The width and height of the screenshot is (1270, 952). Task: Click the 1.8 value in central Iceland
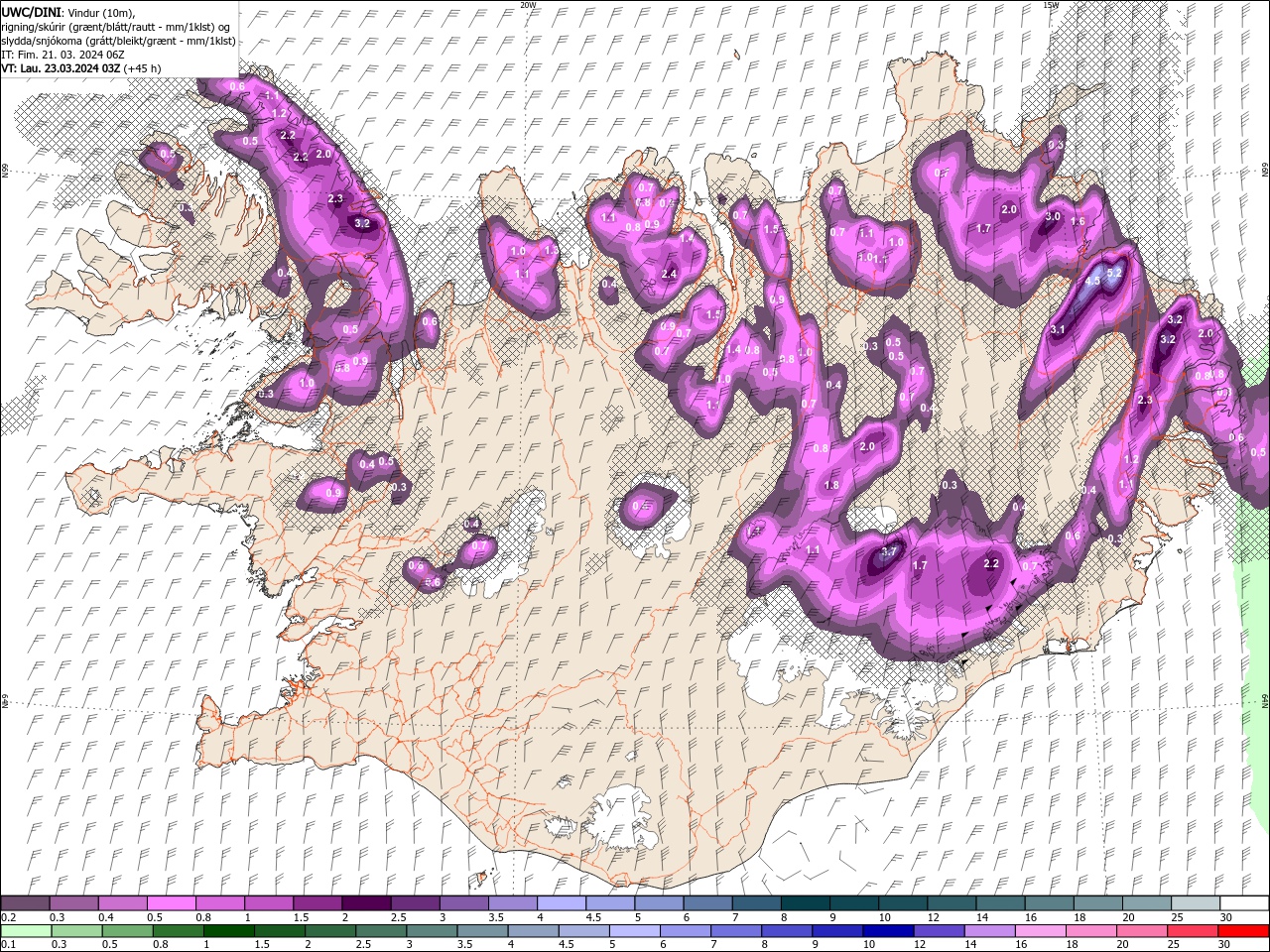tap(831, 485)
